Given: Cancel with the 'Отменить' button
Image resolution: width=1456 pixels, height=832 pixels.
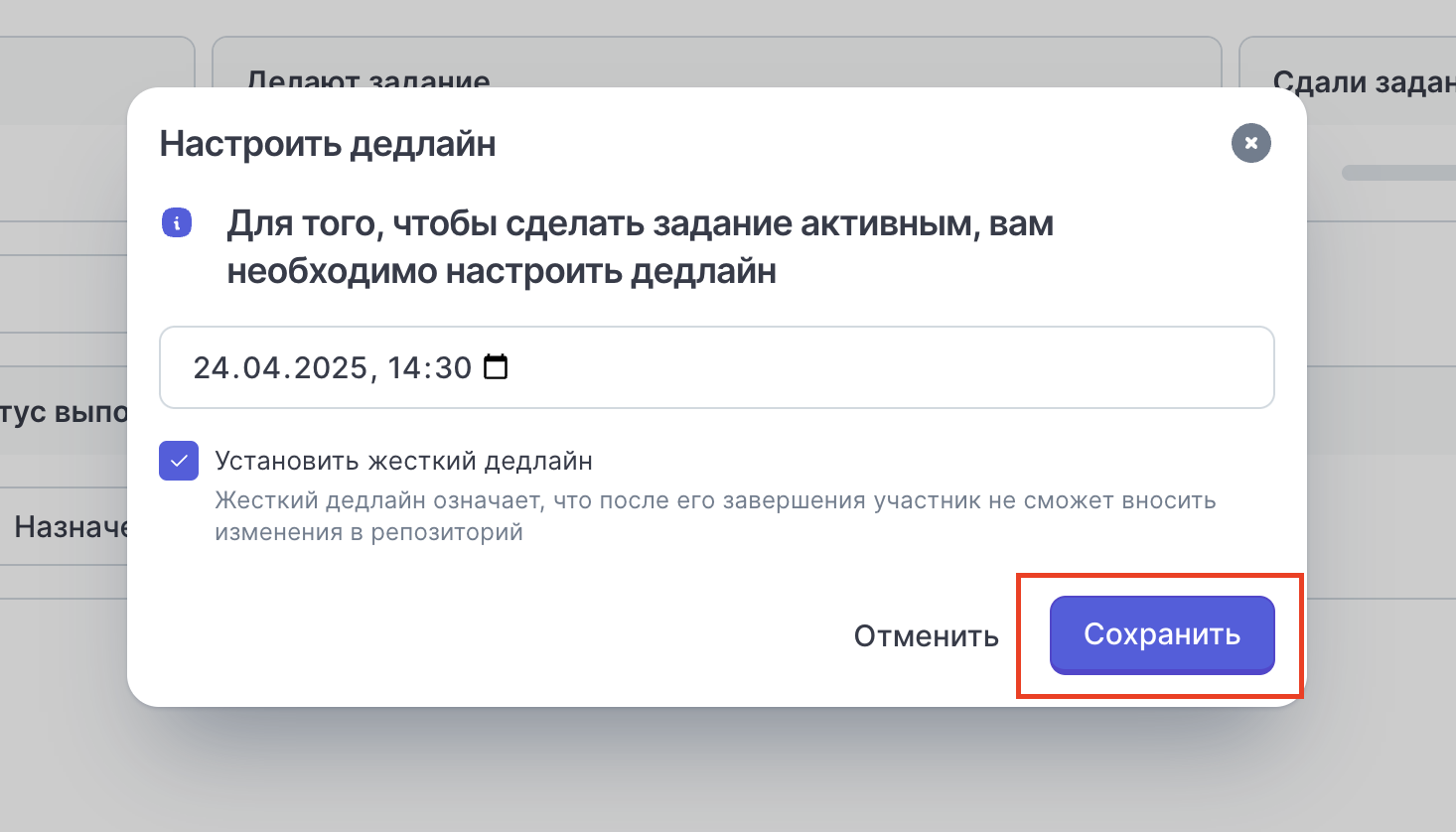Looking at the screenshot, I should tap(927, 636).
